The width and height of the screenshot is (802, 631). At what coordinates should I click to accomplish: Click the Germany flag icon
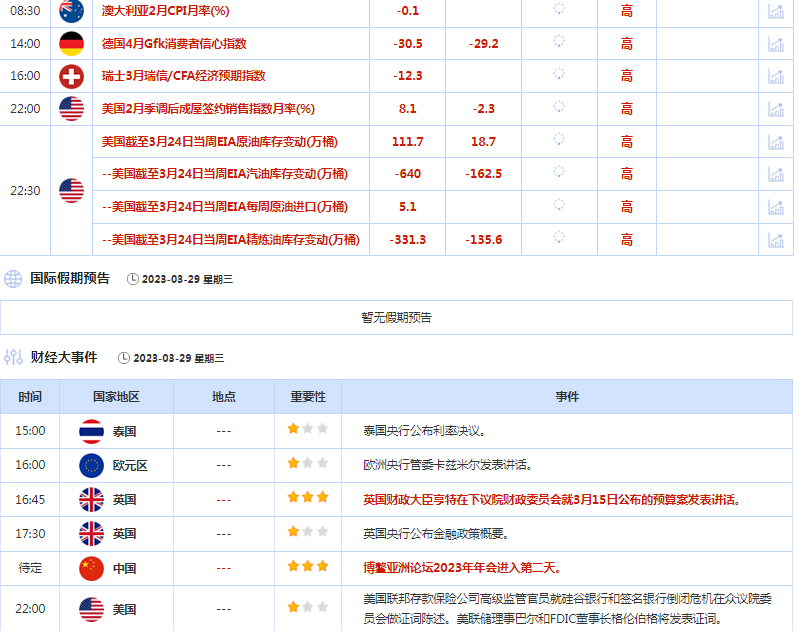click(71, 44)
